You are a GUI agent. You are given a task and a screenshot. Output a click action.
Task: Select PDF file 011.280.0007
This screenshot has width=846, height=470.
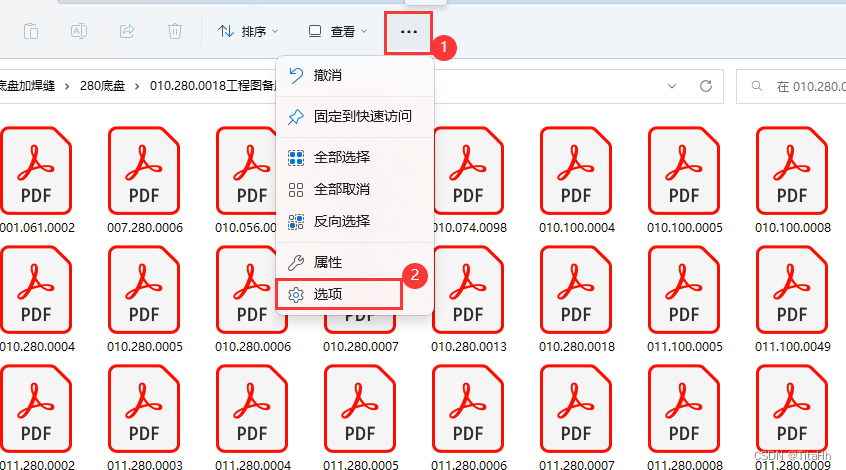click(x=576, y=417)
